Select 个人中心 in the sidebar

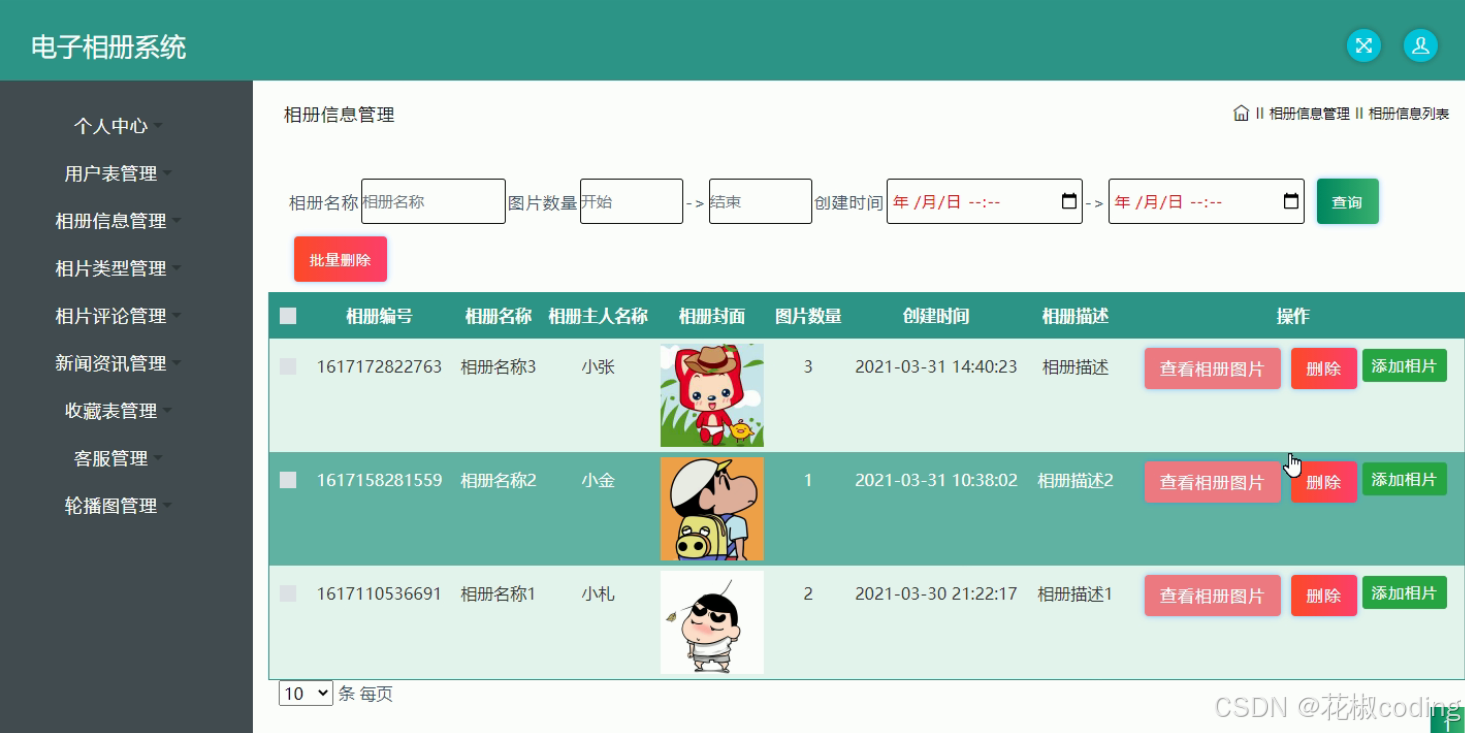[x=110, y=125]
